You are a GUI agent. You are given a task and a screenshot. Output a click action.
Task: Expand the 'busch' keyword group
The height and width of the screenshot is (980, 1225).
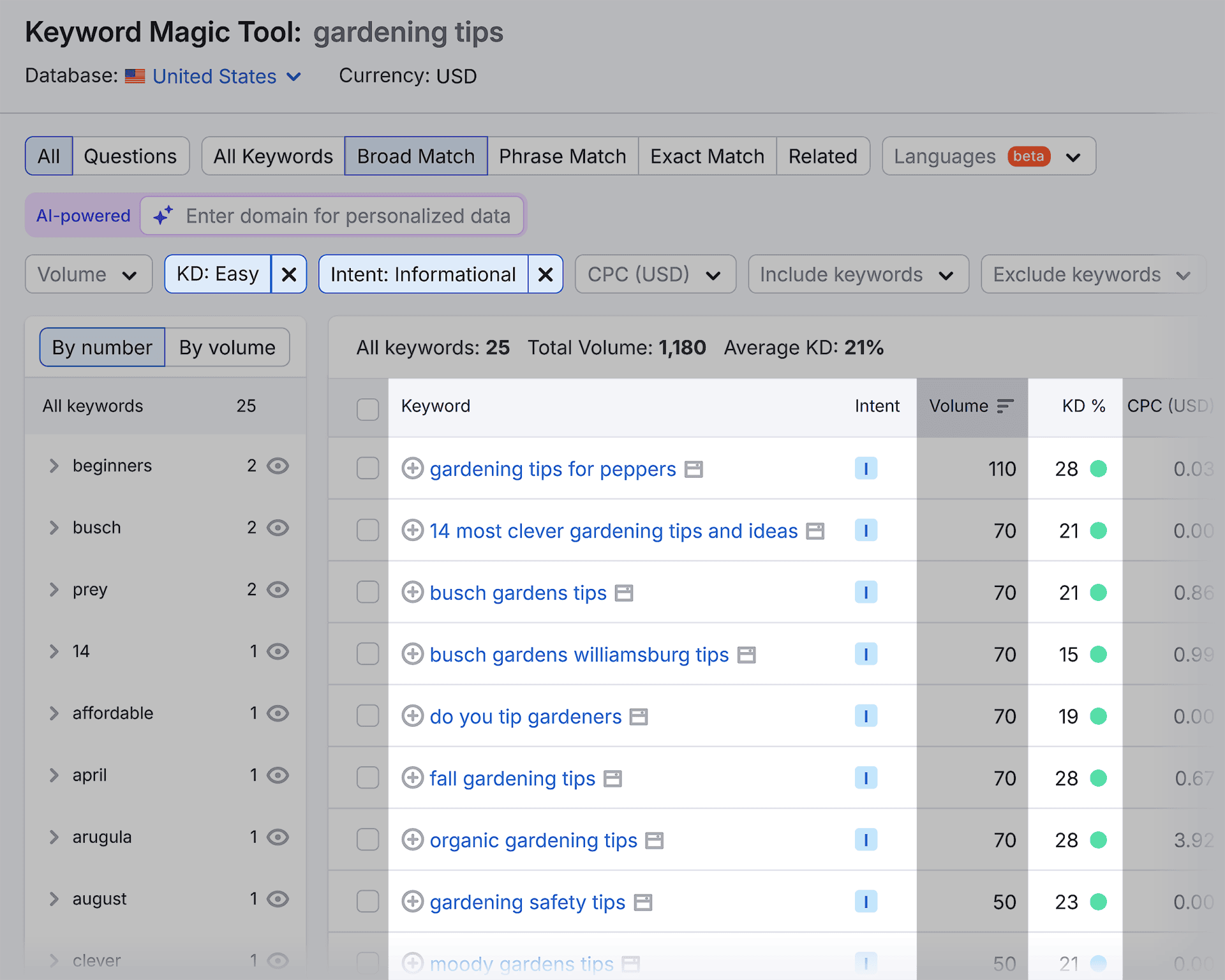coord(54,528)
